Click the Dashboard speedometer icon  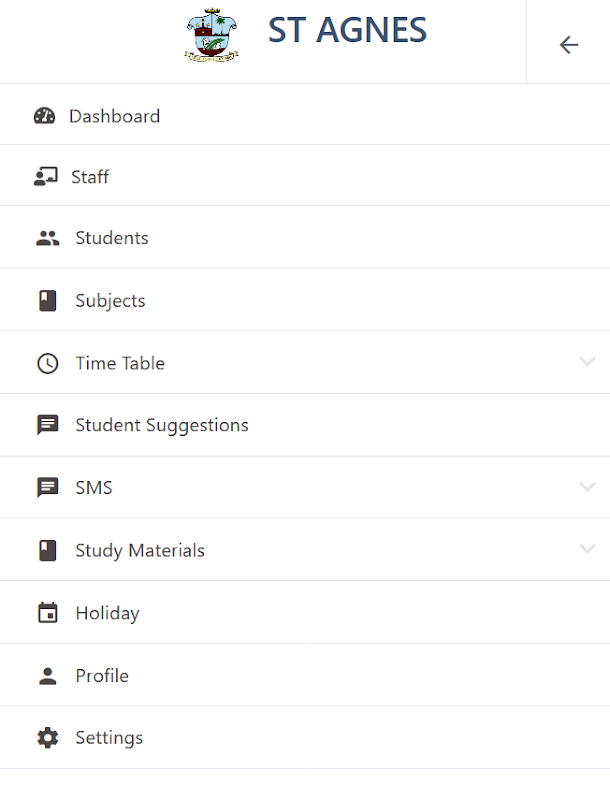pyautogui.click(x=44, y=116)
